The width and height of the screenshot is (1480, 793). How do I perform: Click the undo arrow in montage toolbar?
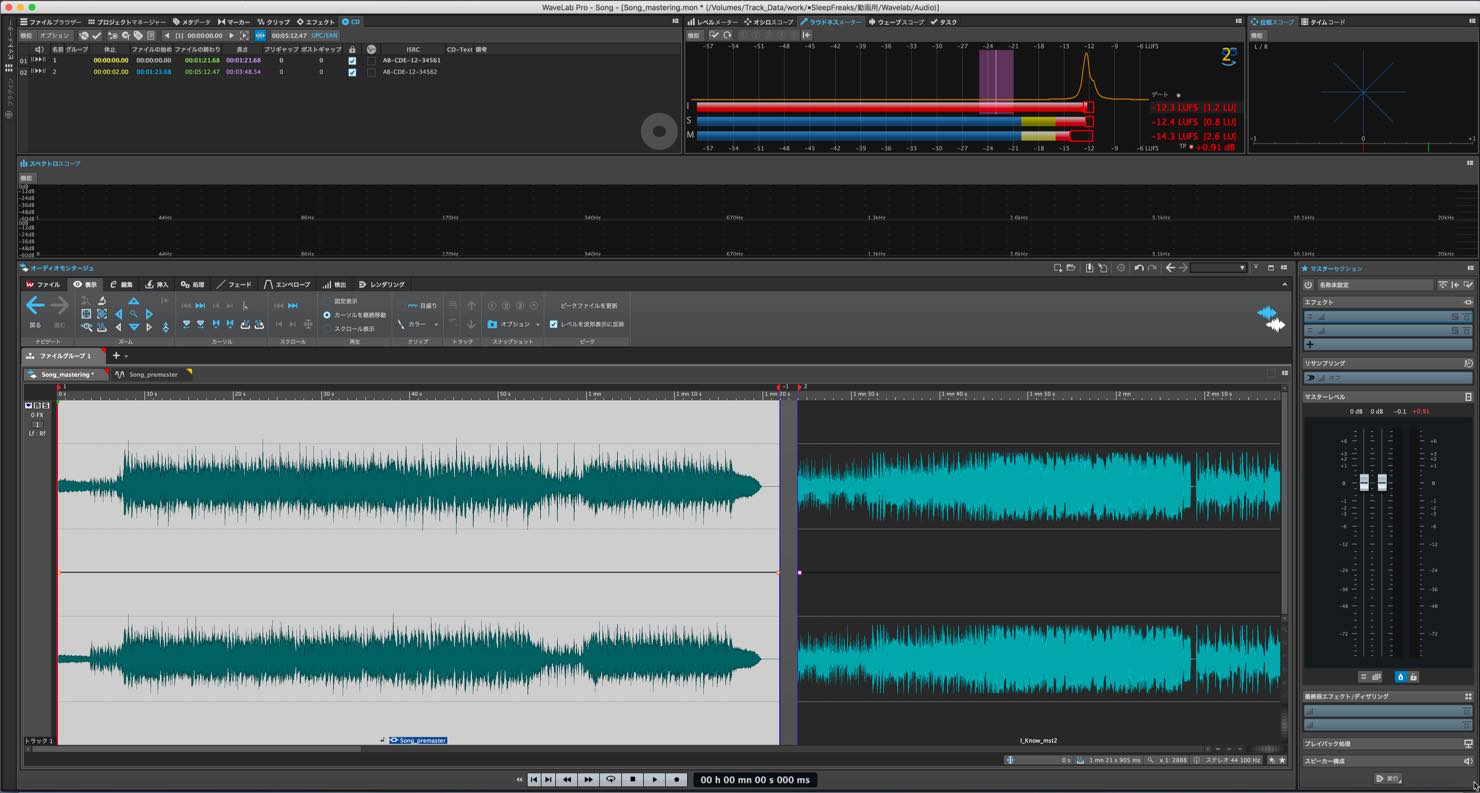pos(1139,268)
